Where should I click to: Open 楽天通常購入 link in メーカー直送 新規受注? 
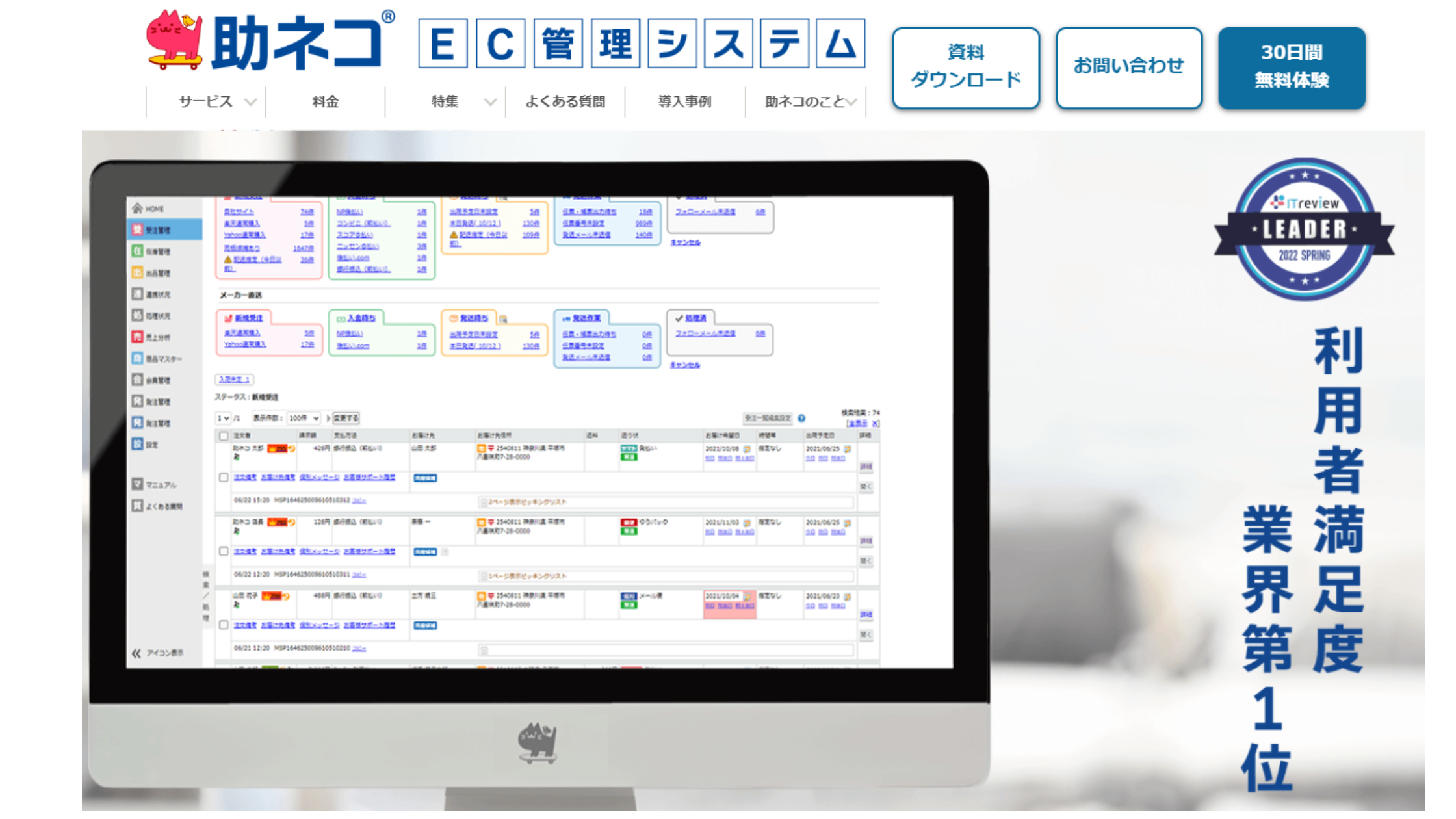pos(242,333)
